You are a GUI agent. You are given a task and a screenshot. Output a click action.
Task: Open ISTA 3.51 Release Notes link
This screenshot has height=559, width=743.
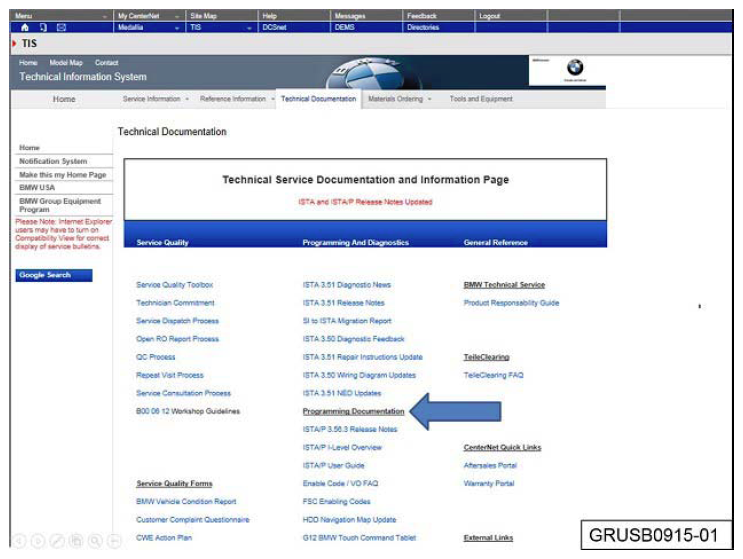click(x=344, y=303)
